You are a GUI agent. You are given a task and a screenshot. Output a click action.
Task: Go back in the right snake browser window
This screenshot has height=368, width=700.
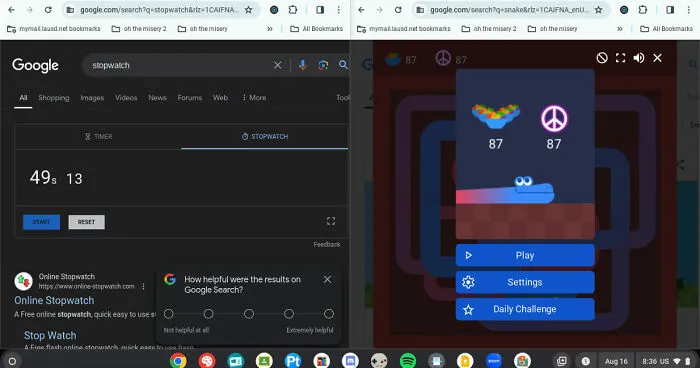(361, 9)
